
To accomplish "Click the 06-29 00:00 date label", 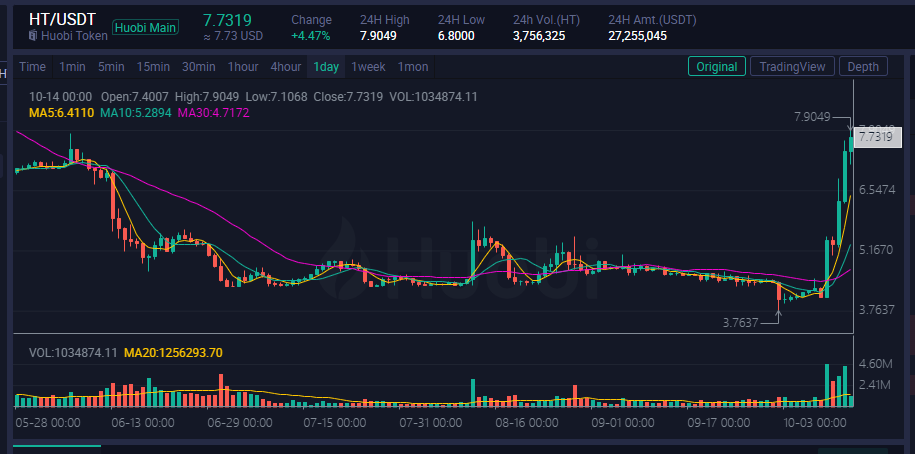I will tap(240, 422).
